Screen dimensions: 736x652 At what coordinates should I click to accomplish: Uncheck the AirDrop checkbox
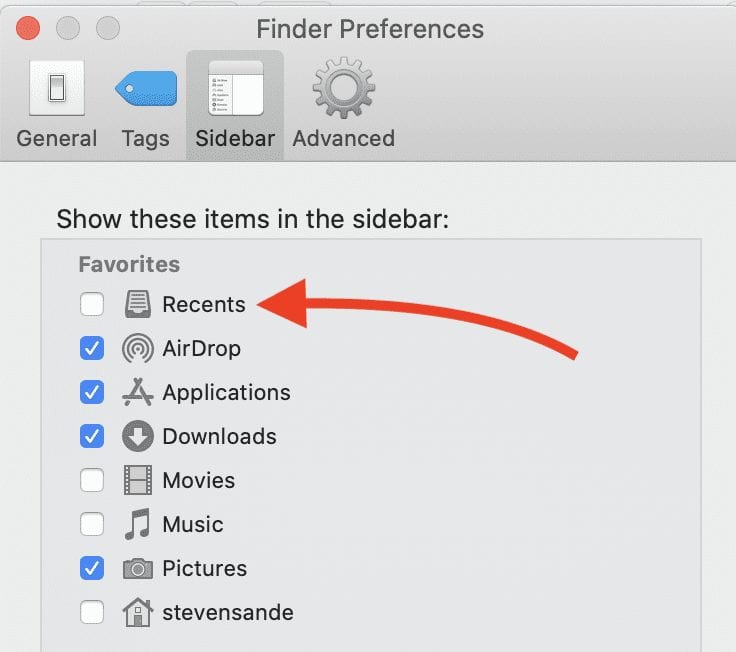pos(92,349)
